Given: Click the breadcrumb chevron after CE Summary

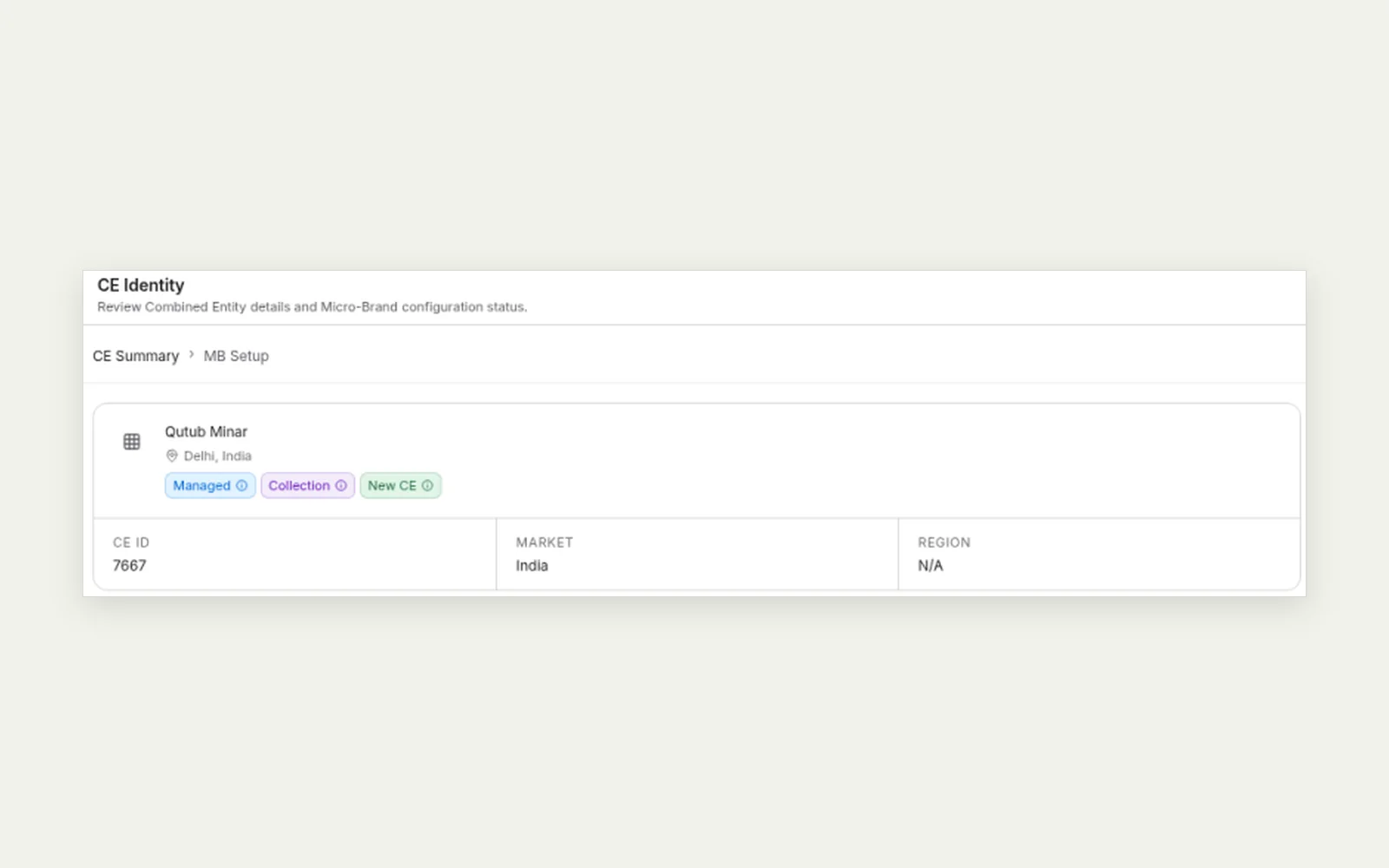Looking at the screenshot, I should click(x=192, y=354).
